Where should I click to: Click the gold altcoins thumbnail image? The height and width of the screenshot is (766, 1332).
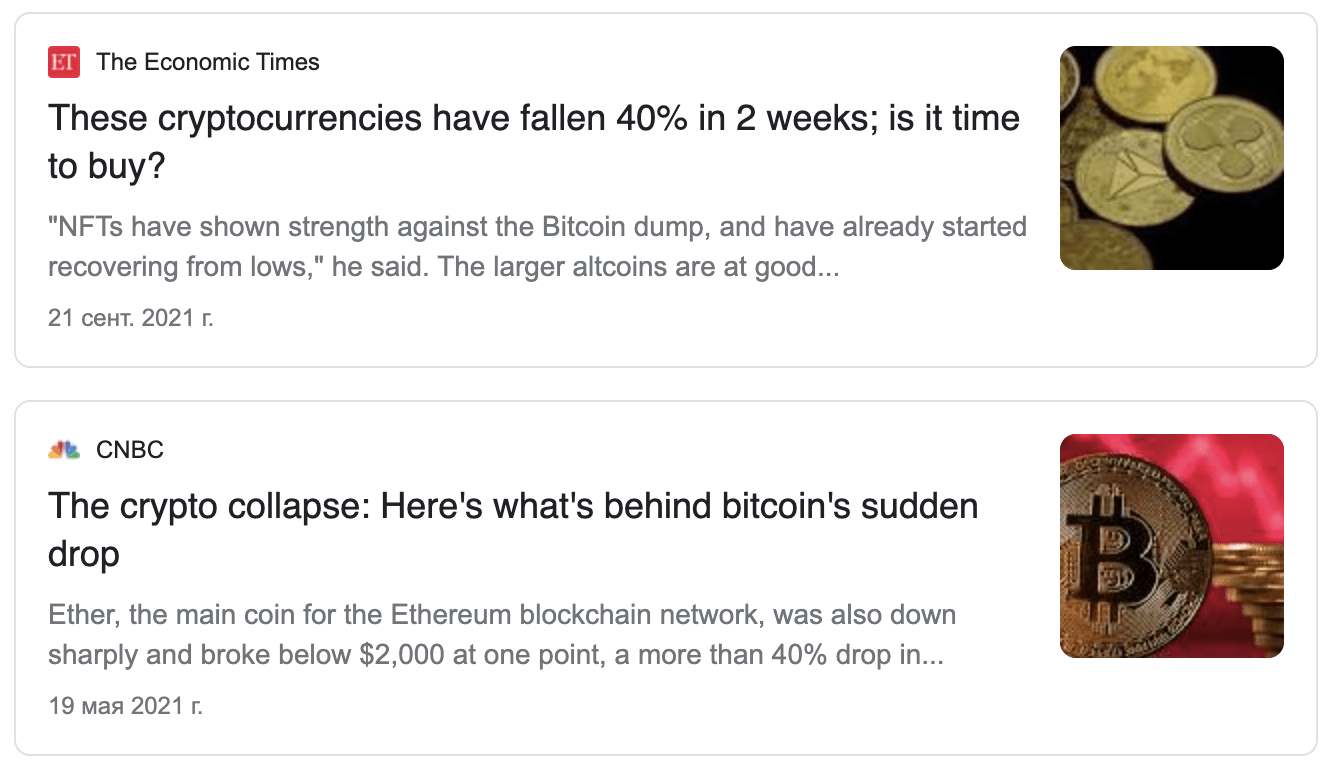[1172, 158]
